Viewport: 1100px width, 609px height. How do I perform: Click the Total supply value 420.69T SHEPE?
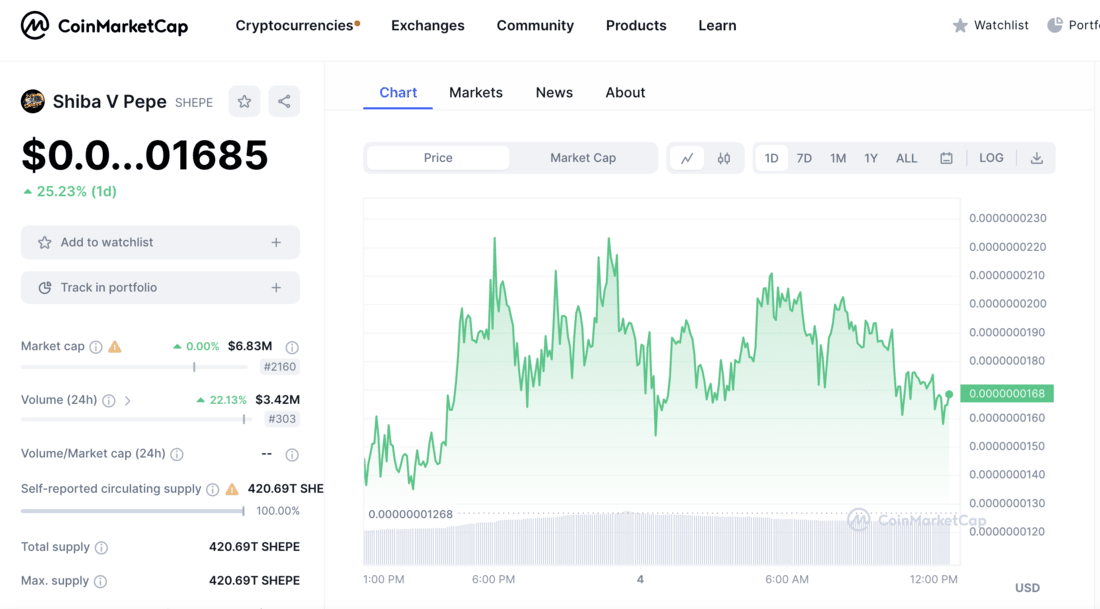(x=255, y=547)
